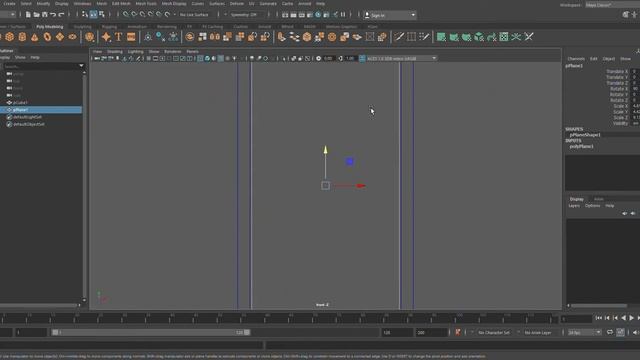Click the Open Scene folder icon

point(36,15)
